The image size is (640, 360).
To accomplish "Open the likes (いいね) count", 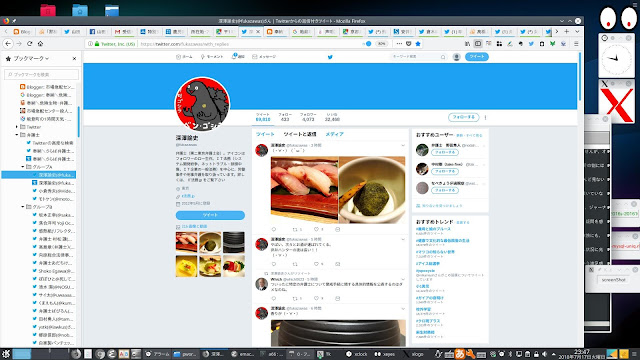I will [x=332, y=117].
